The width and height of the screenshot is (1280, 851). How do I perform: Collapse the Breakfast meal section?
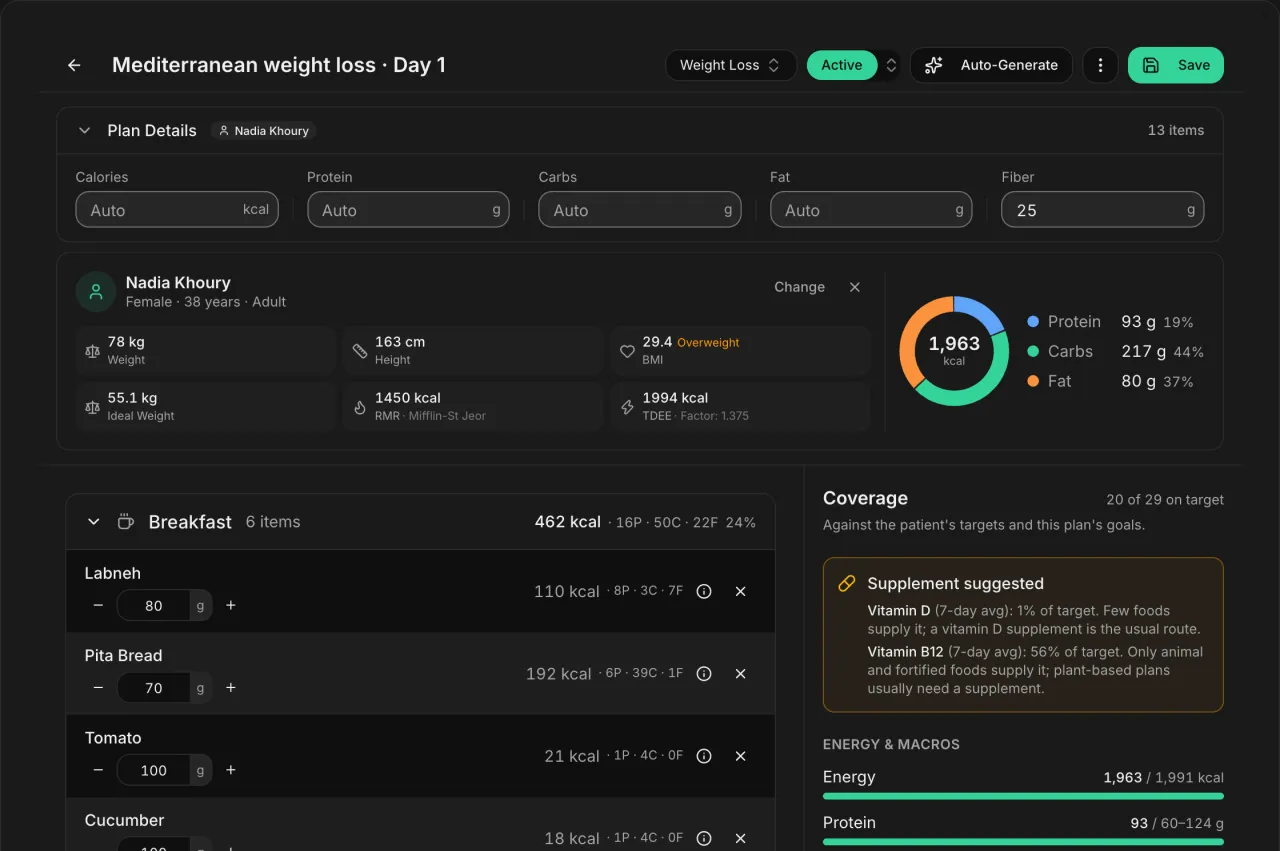pyautogui.click(x=94, y=522)
